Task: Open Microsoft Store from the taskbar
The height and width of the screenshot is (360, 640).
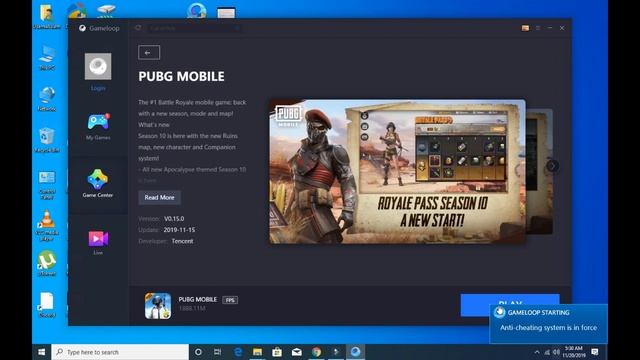Action: [277, 352]
